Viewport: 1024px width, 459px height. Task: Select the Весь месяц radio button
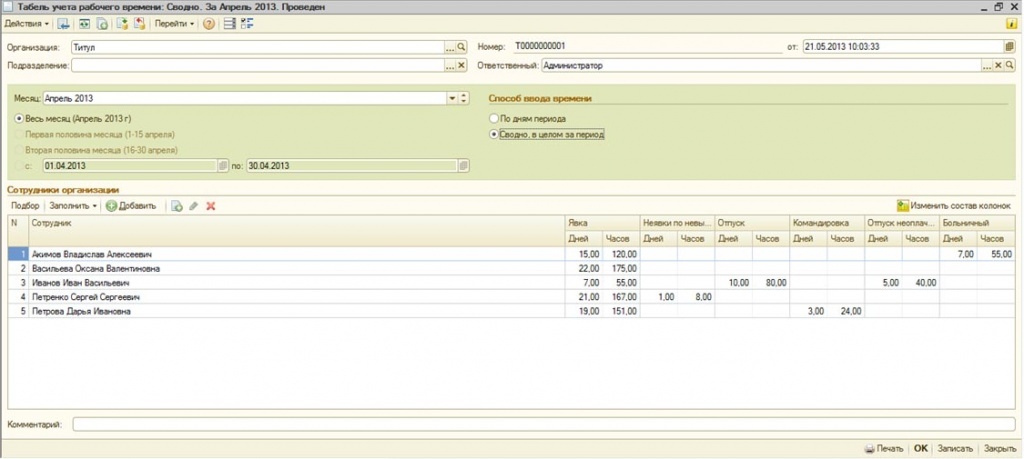20,118
